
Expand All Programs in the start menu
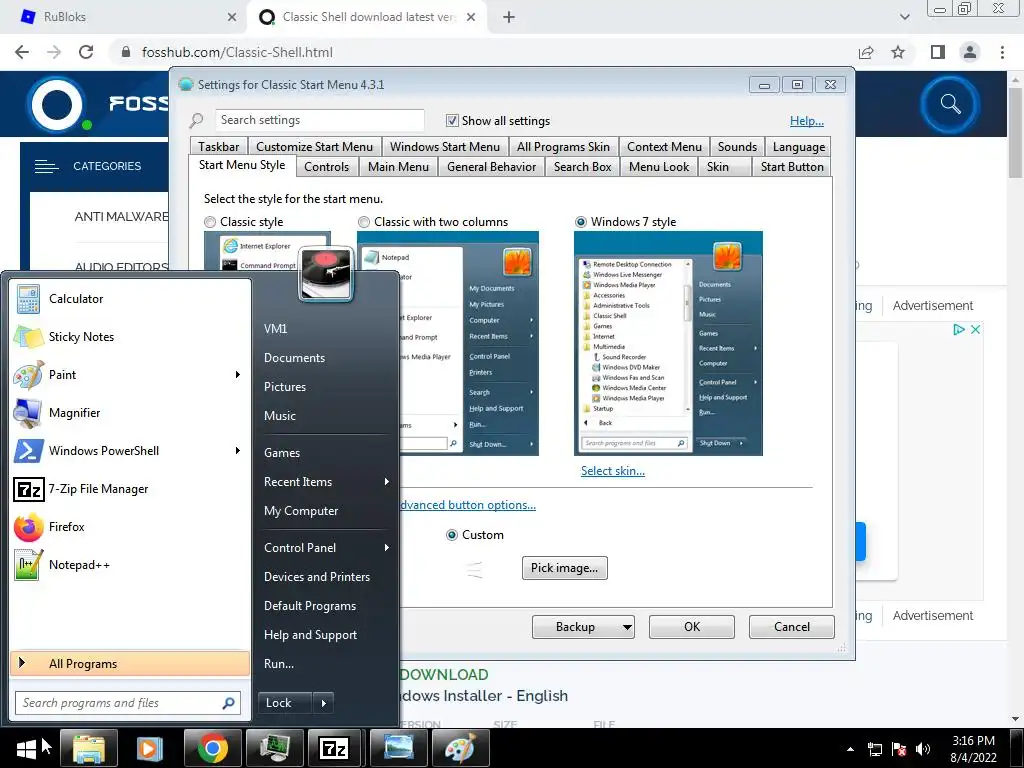(x=130, y=664)
